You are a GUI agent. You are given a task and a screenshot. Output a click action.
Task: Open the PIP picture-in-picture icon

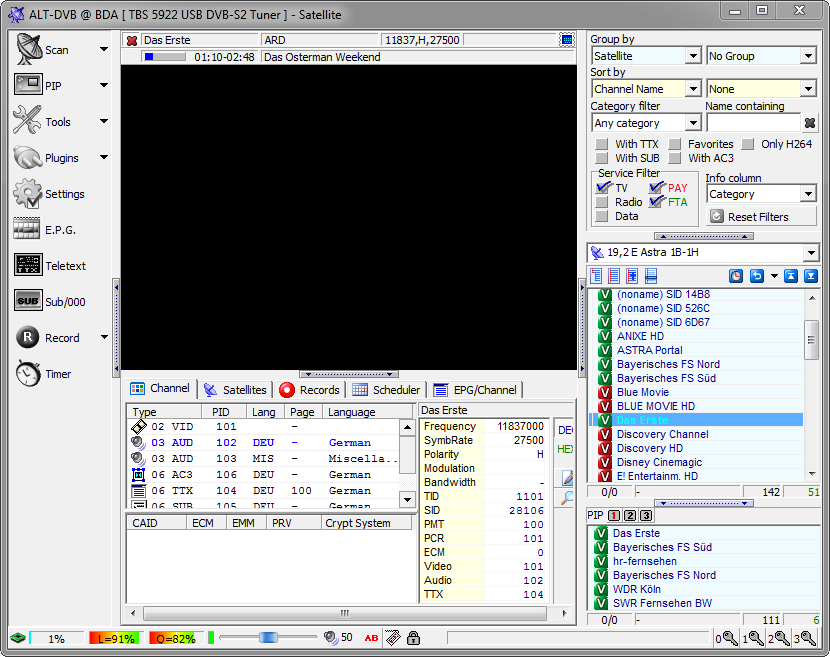tap(28, 85)
